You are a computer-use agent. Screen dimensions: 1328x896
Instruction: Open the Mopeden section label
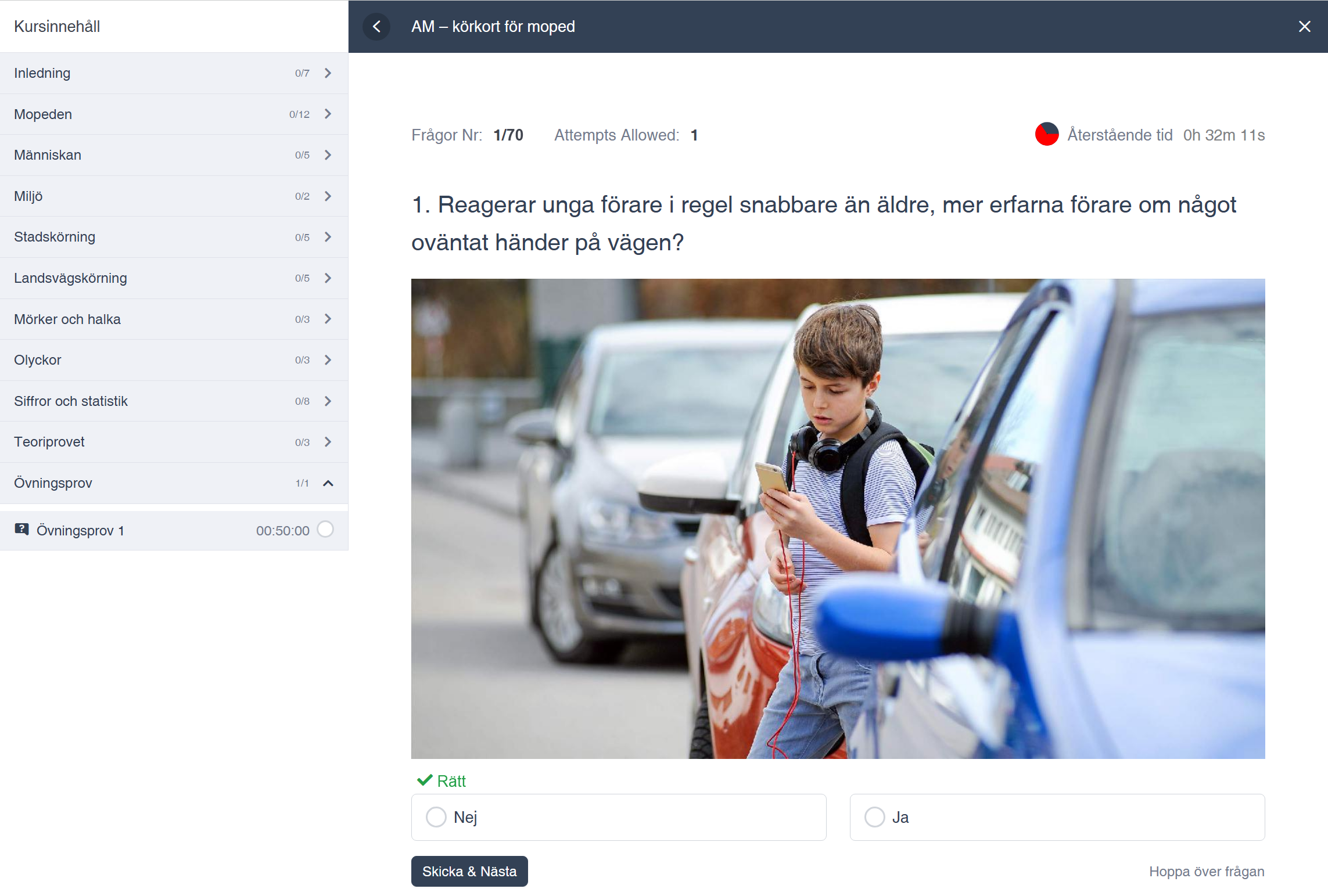(x=43, y=114)
